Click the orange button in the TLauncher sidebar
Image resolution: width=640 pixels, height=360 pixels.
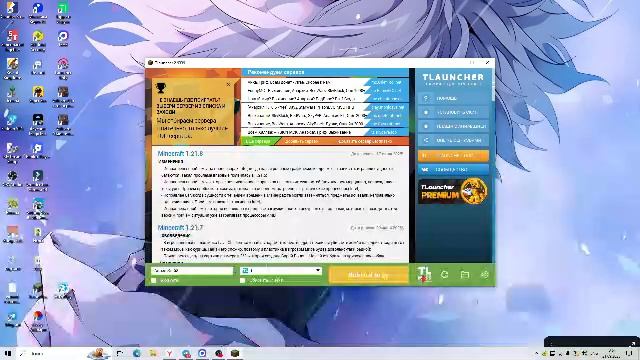tap(453, 155)
